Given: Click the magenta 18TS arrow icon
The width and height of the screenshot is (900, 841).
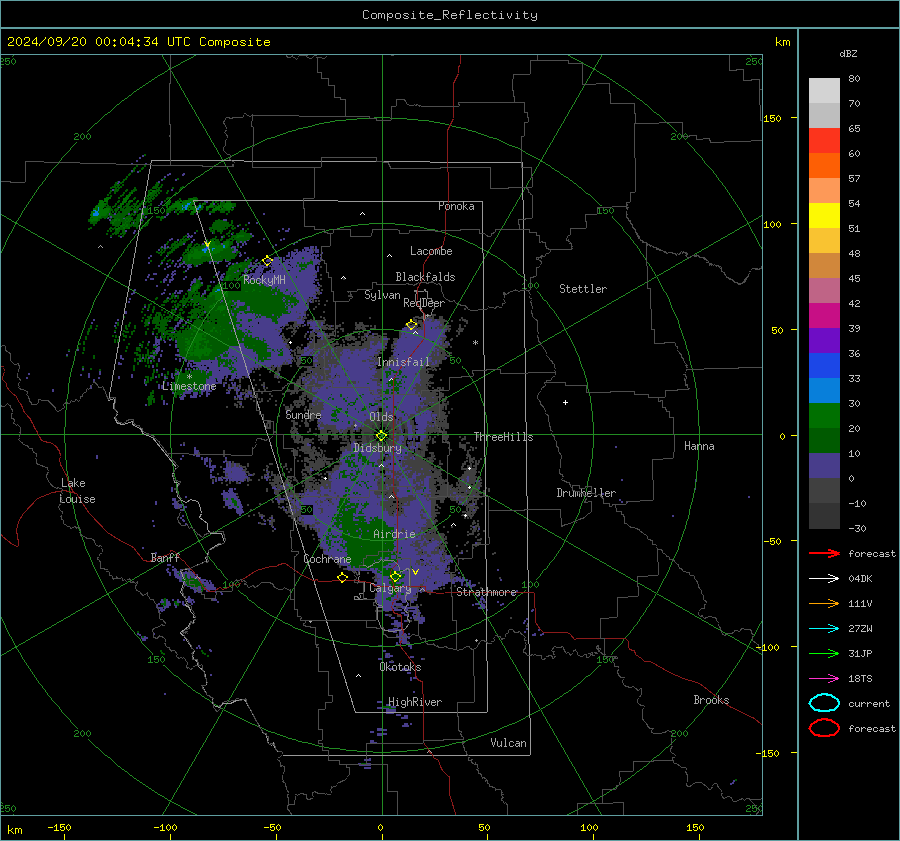Looking at the screenshot, I should [824, 679].
